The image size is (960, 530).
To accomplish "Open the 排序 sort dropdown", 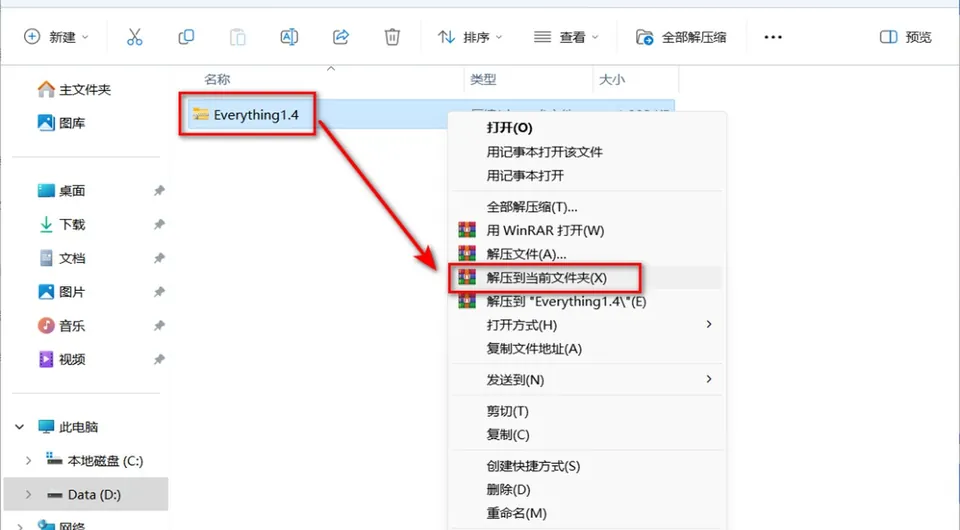I will (470, 37).
